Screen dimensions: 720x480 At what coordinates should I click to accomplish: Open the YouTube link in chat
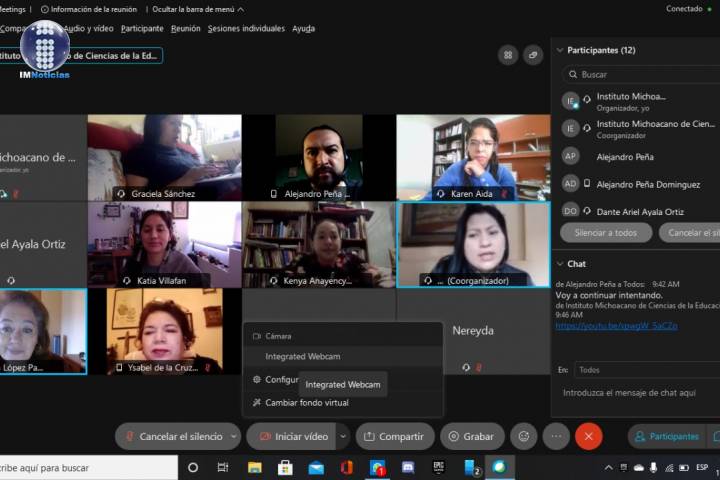pos(616,326)
